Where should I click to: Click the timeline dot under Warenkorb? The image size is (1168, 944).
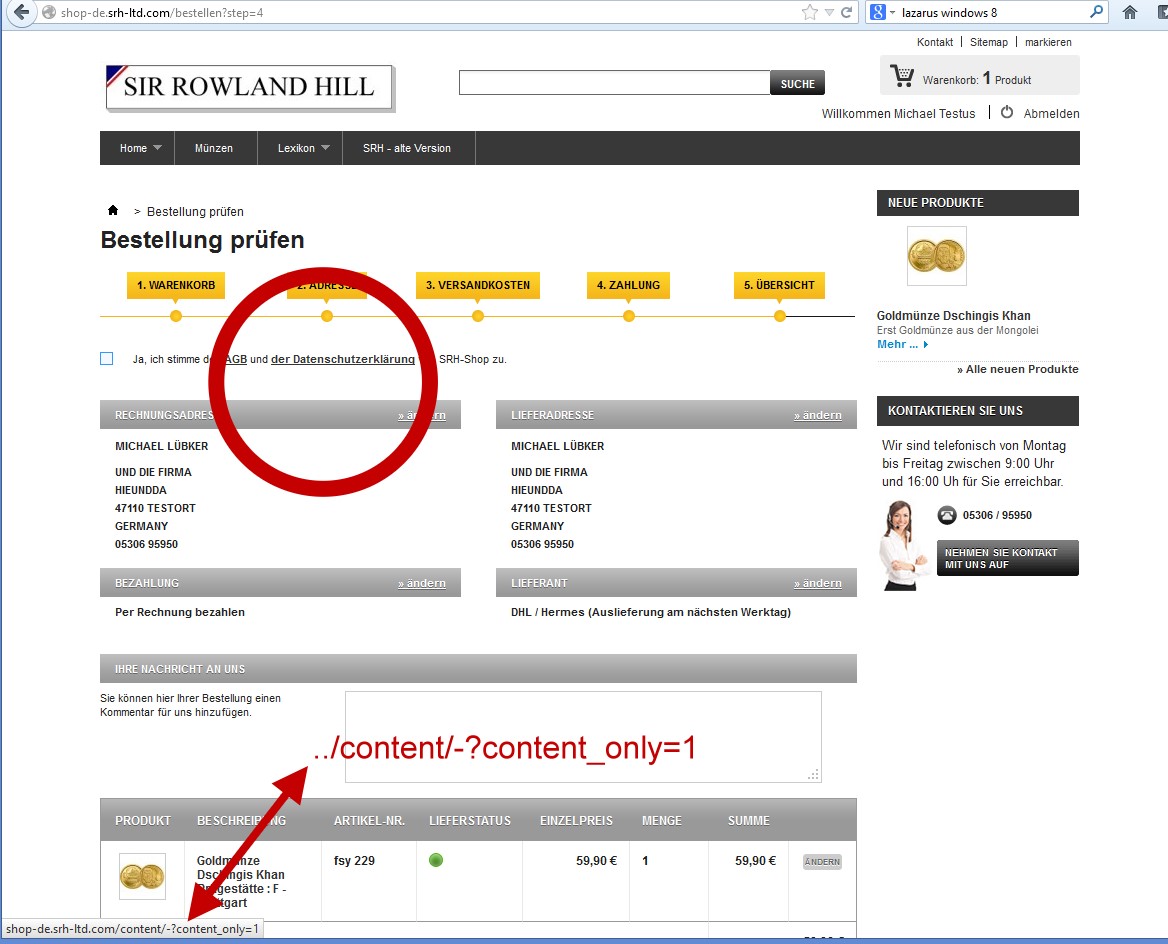176,316
